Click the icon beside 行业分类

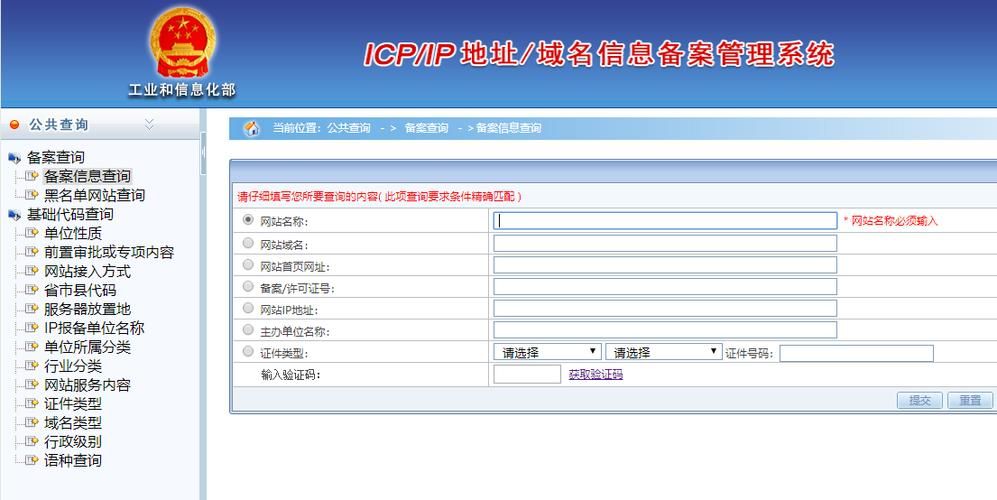pyautogui.click(x=32, y=366)
